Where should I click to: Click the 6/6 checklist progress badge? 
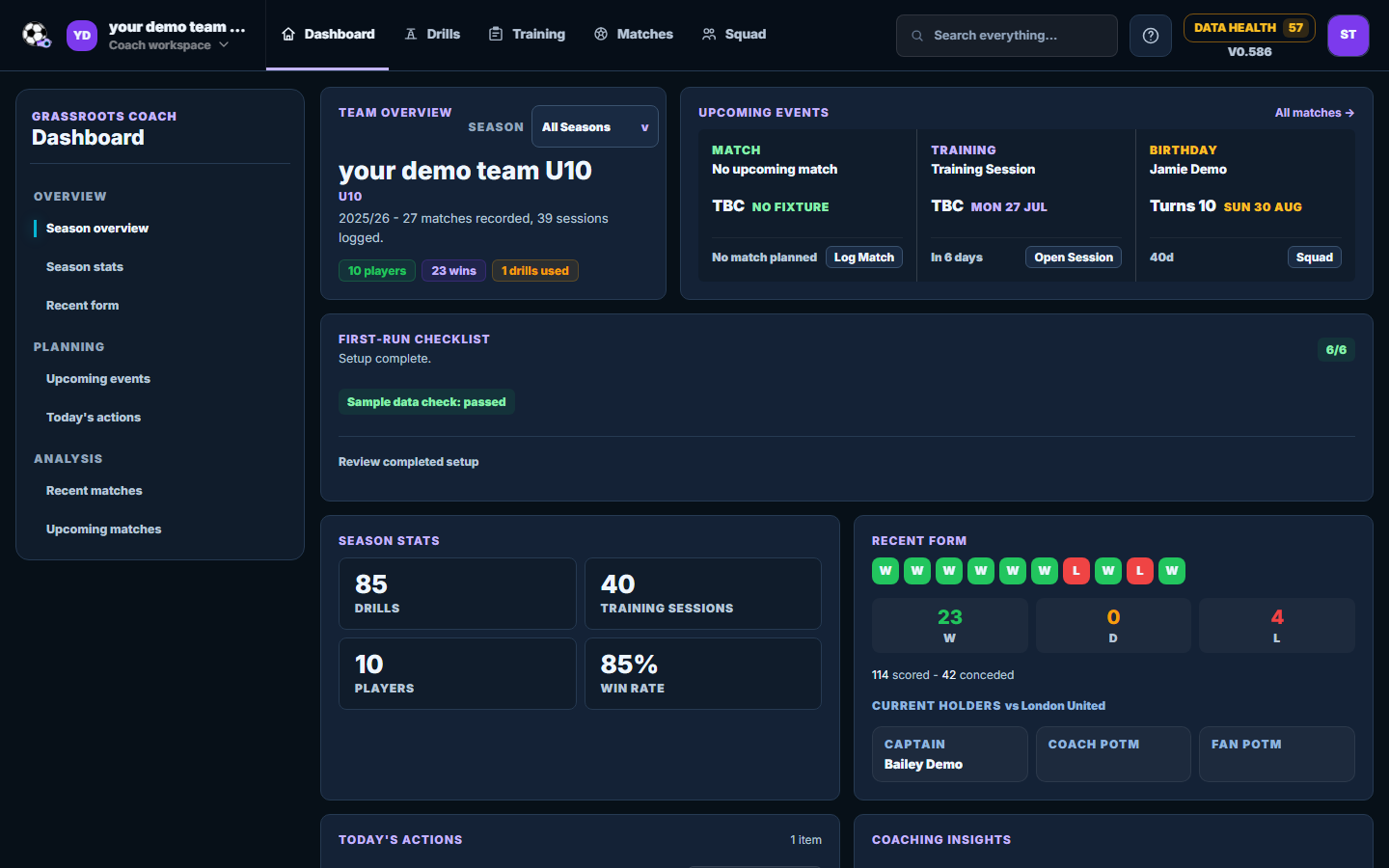(x=1336, y=350)
